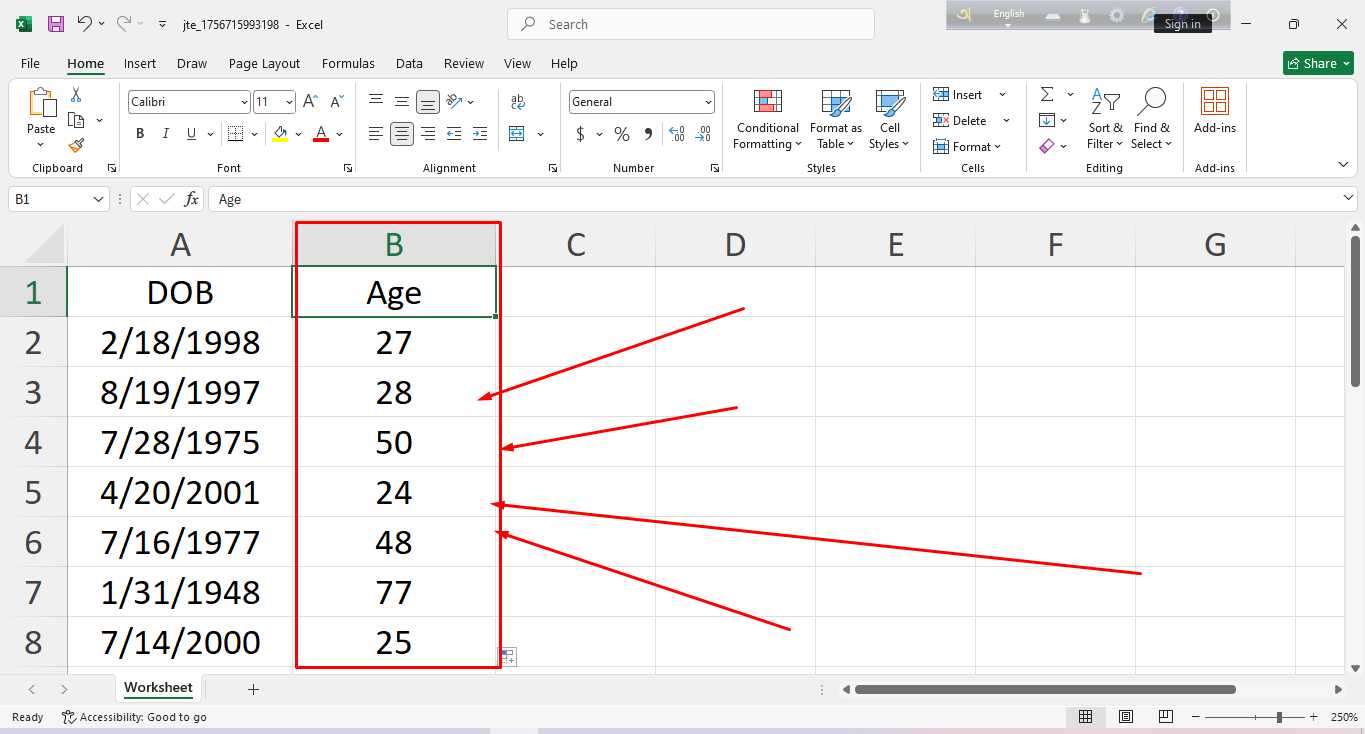Click the Cut scissors icon
Screen dimensions: 1365x734
click(x=76, y=95)
